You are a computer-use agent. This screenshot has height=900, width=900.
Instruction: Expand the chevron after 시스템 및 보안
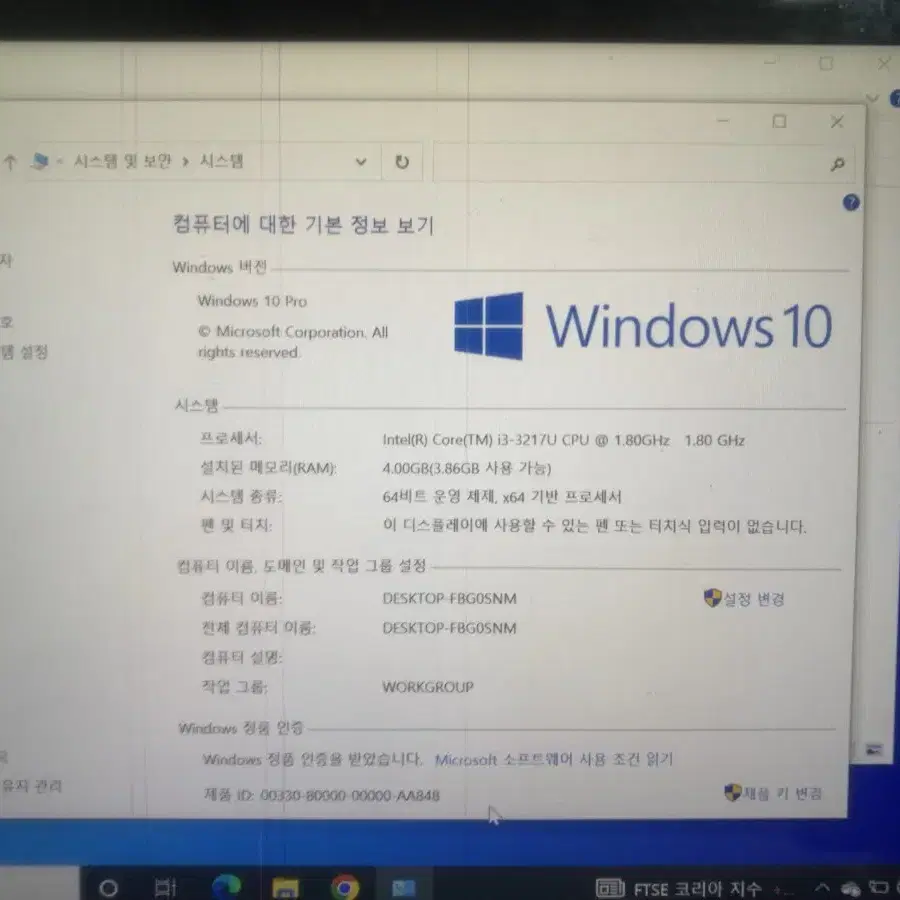[x=185, y=162]
